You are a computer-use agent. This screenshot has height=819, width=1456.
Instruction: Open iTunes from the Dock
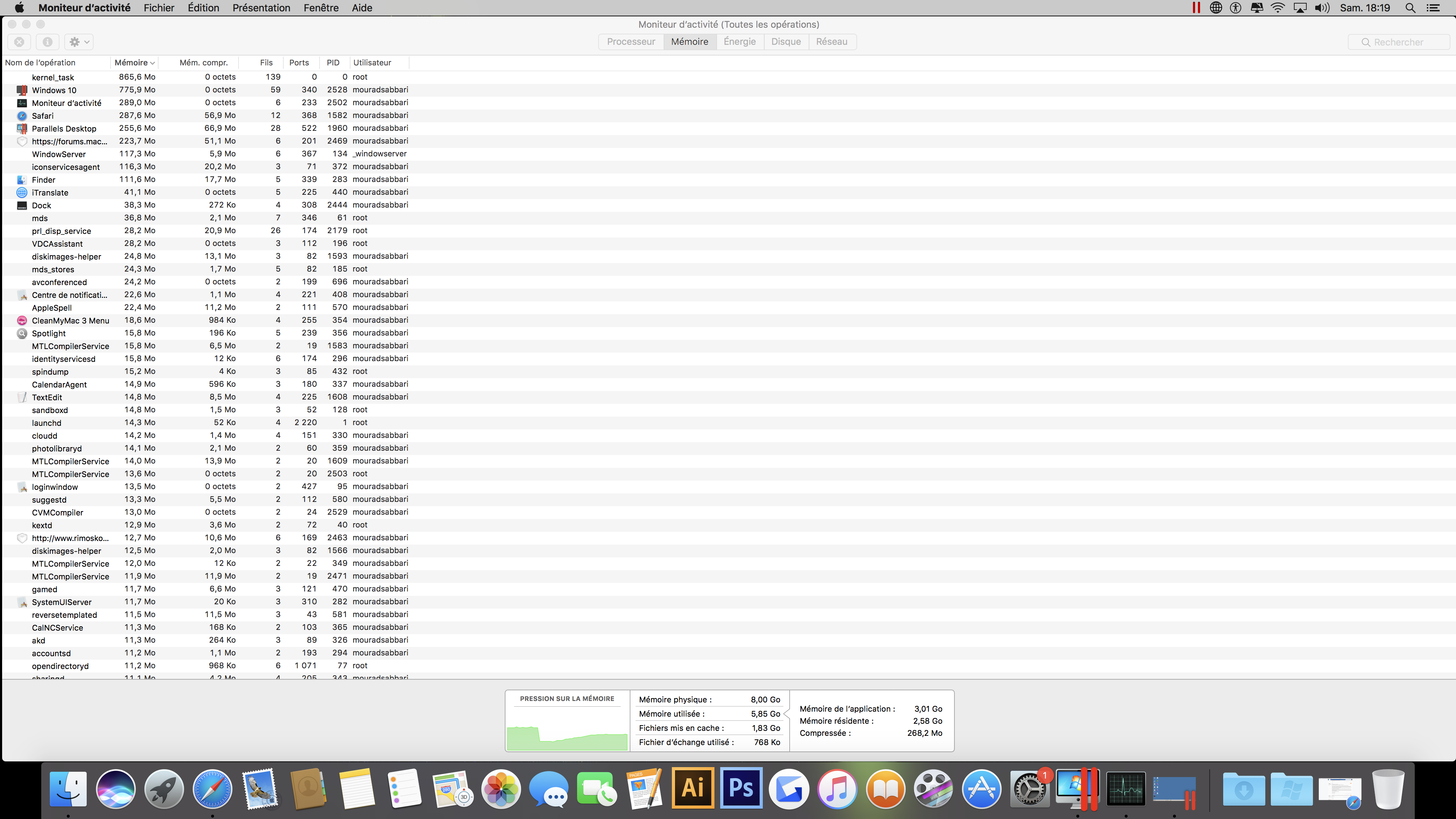click(837, 788)
